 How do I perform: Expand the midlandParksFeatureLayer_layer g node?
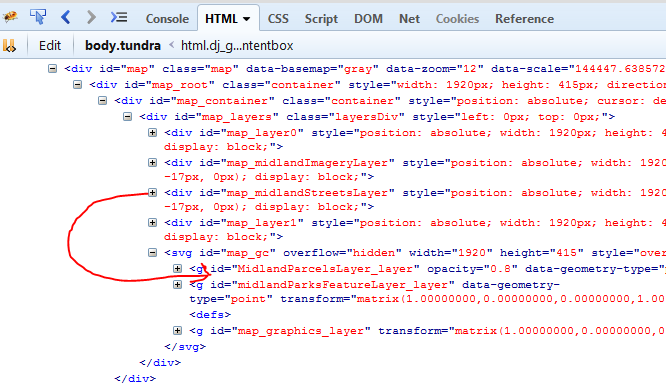178,284
